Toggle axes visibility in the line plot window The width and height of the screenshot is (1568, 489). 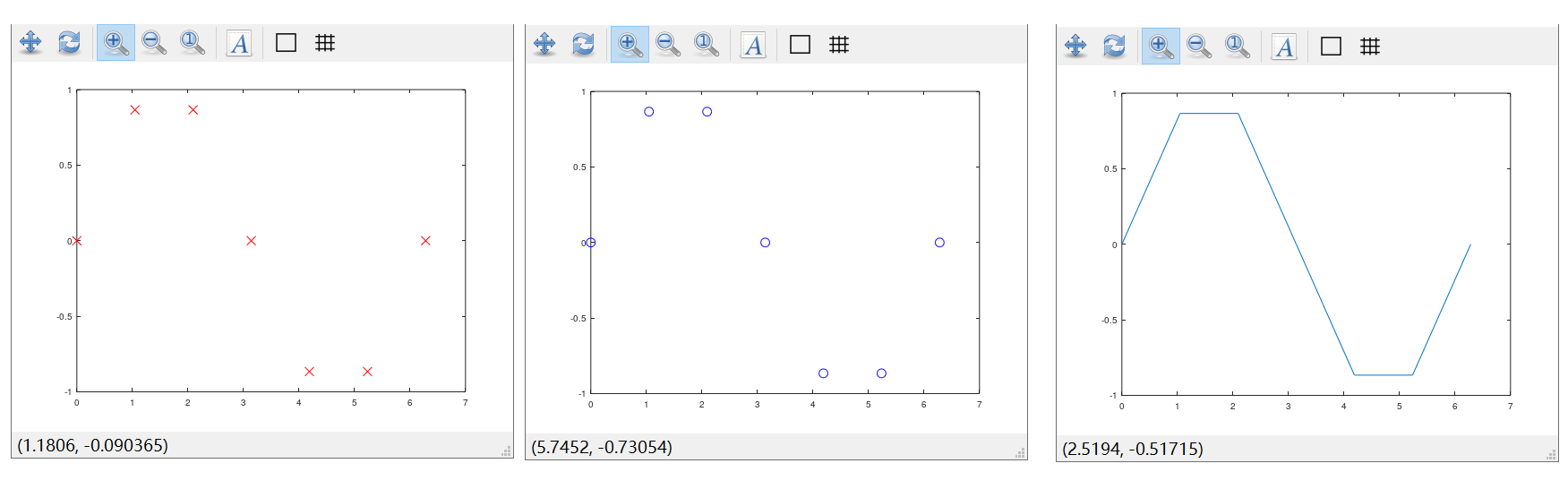pyautogui.click(x=1331, y=46)
